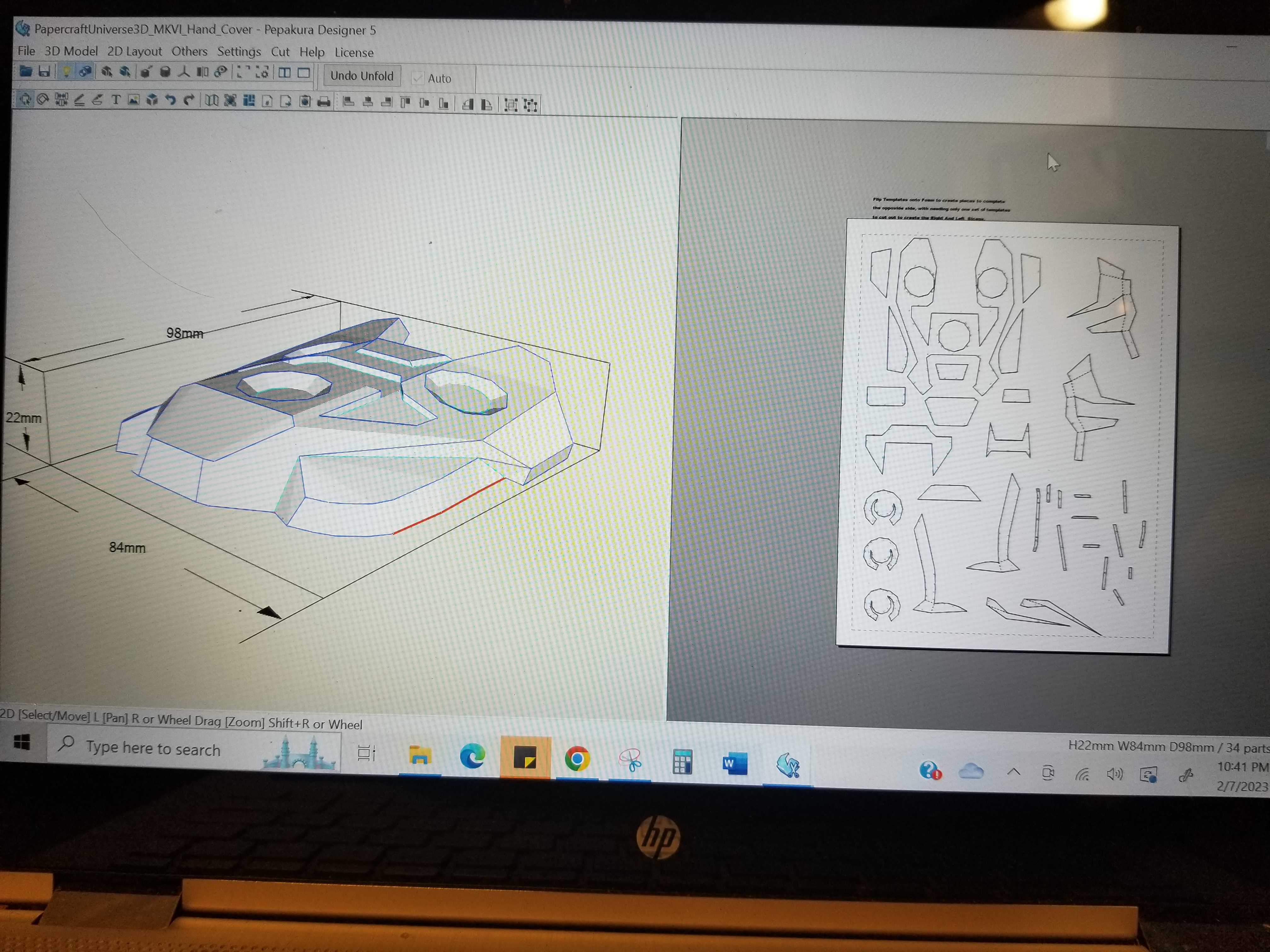The image size is (1270, 952).
Task: Click the blue arrange parts grid icon
Action: pos(249,101)
